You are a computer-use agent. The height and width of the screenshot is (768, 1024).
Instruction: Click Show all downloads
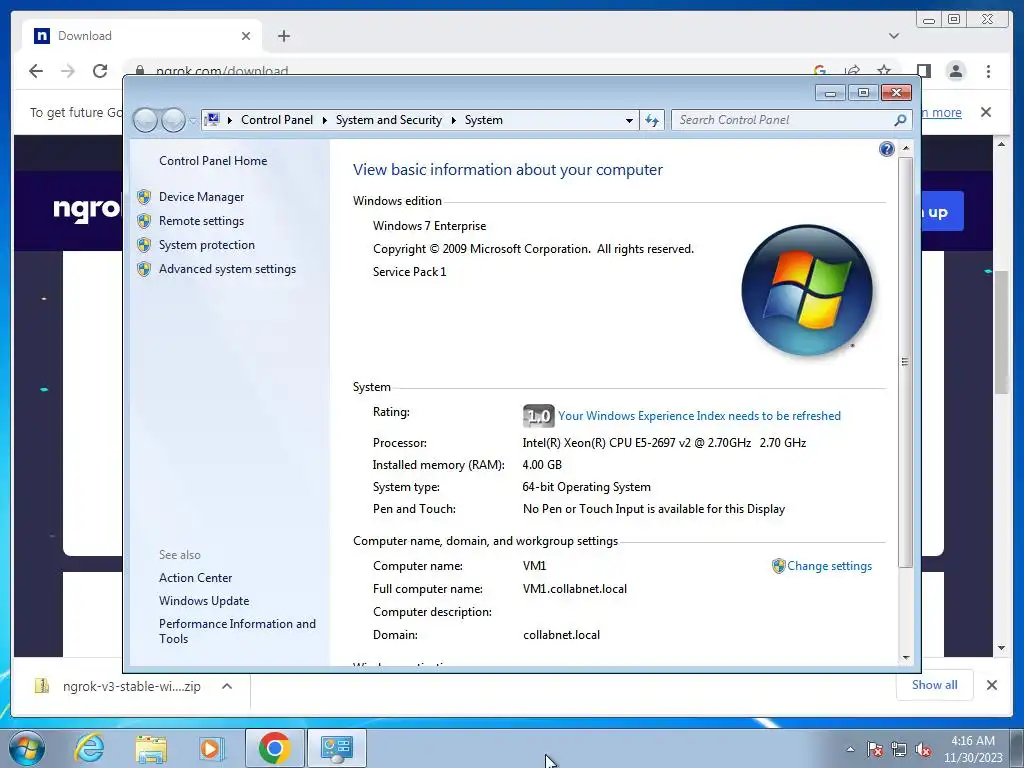coord(935,685)
